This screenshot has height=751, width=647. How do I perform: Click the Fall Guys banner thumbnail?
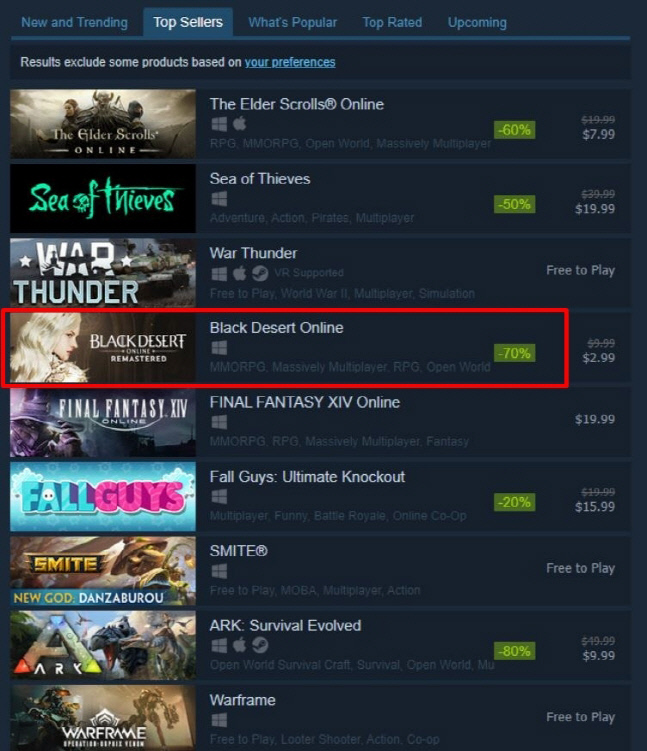click(103, 496)
